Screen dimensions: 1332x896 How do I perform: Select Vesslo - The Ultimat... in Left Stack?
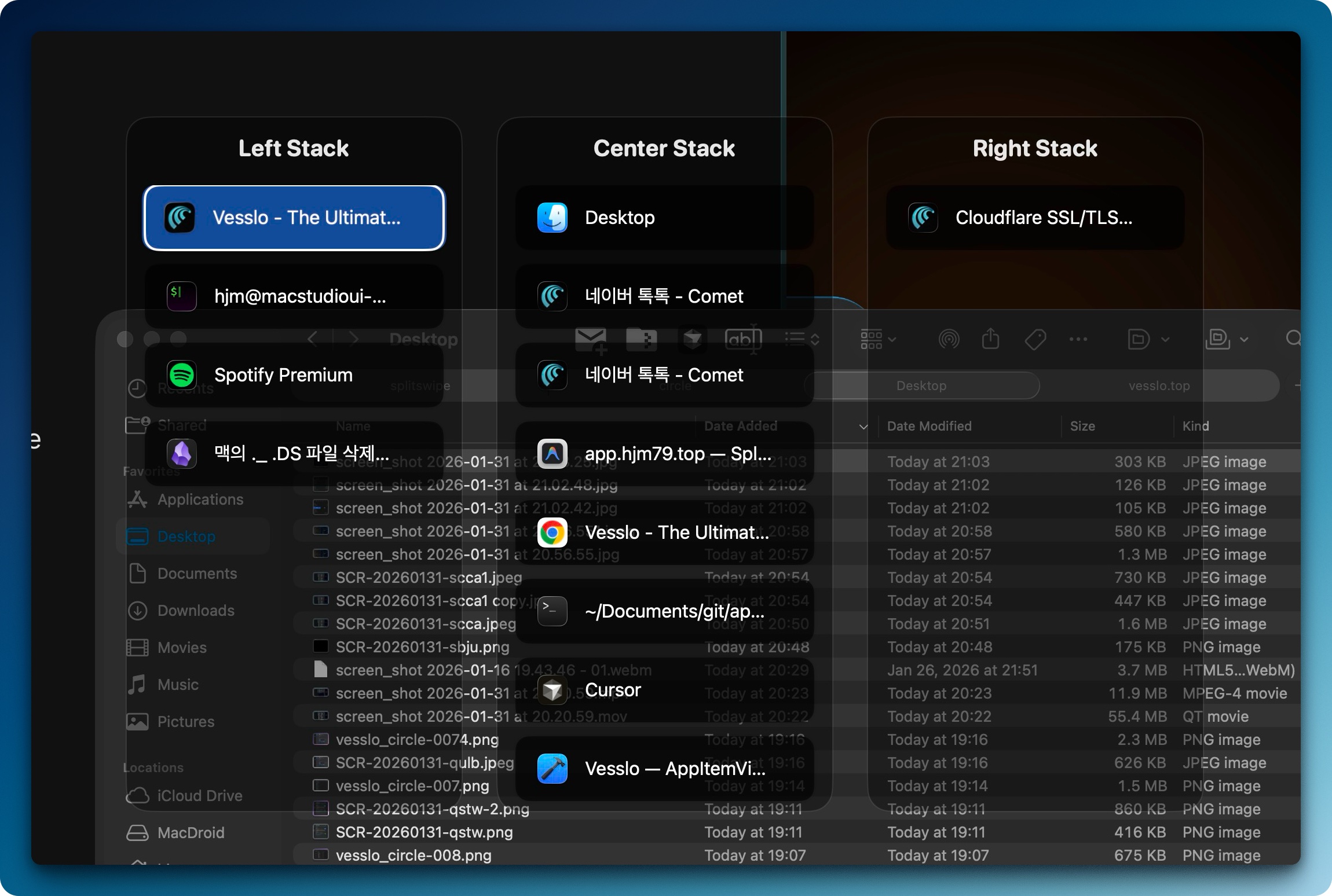click(x=294, y=218)
